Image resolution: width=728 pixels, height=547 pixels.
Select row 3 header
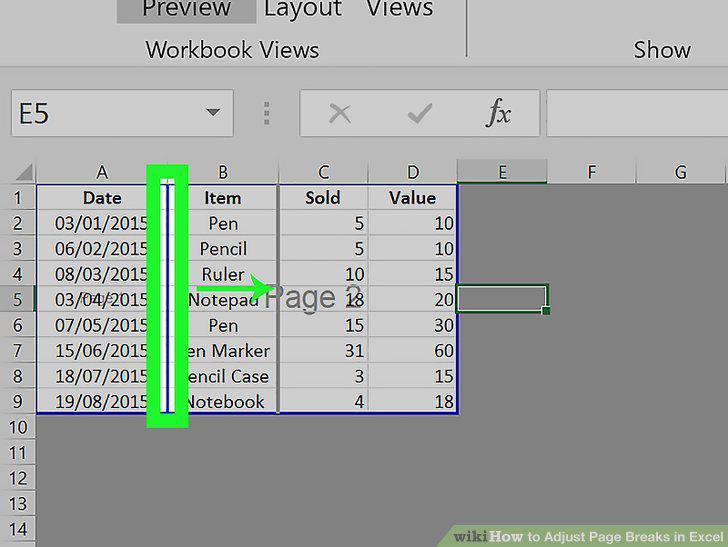pos(18,249)
